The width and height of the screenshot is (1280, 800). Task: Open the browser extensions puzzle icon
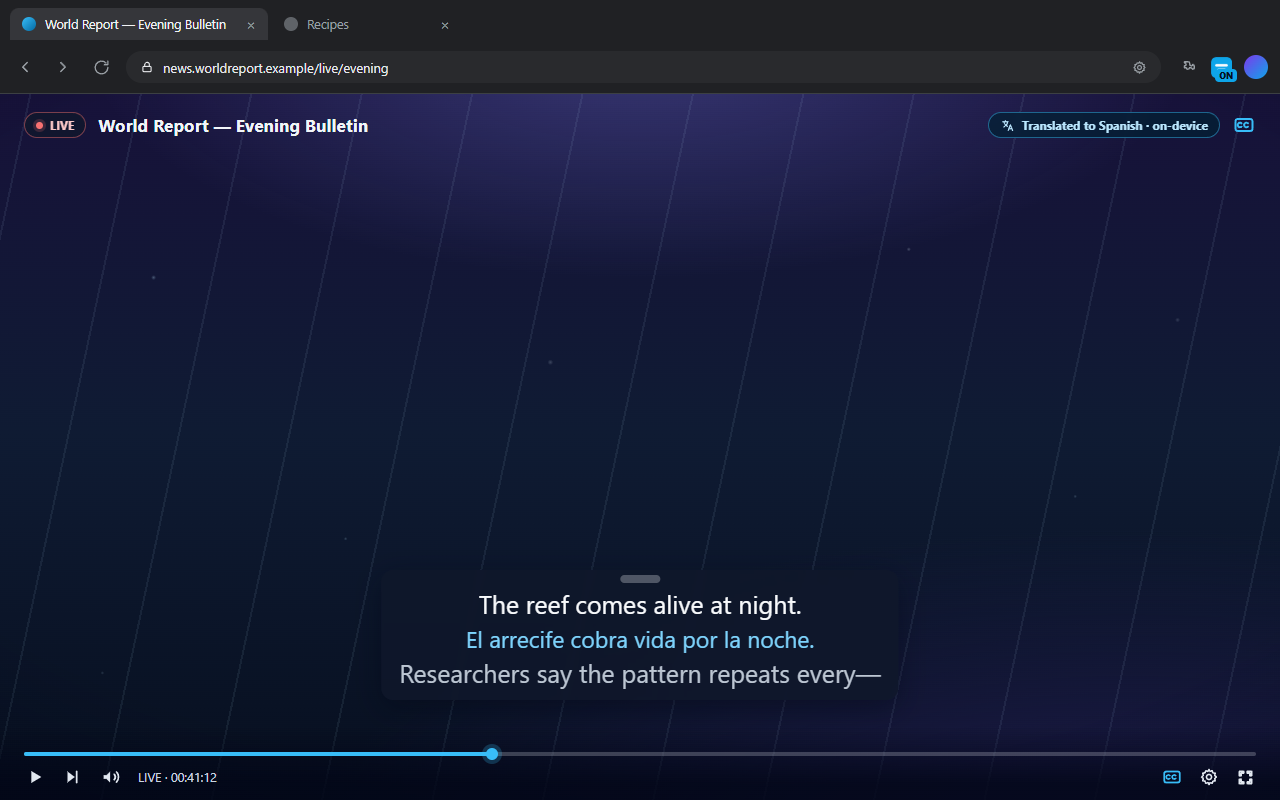(1189, 67)
